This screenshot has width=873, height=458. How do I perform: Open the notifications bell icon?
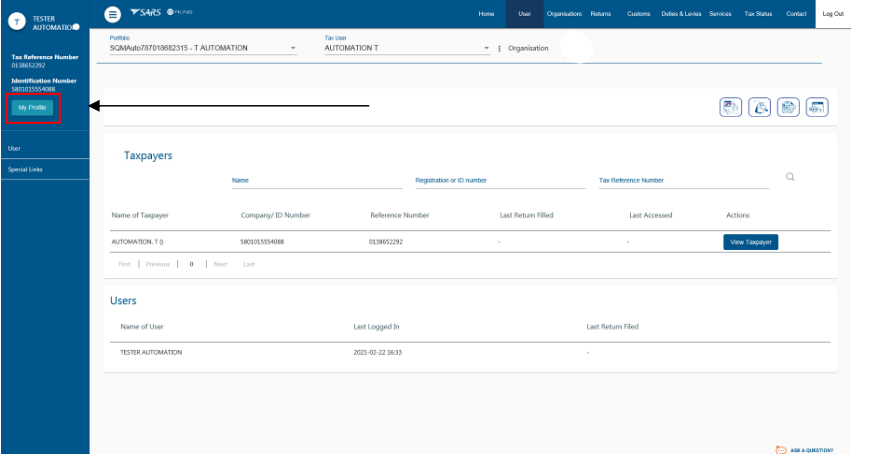point(759,106)
